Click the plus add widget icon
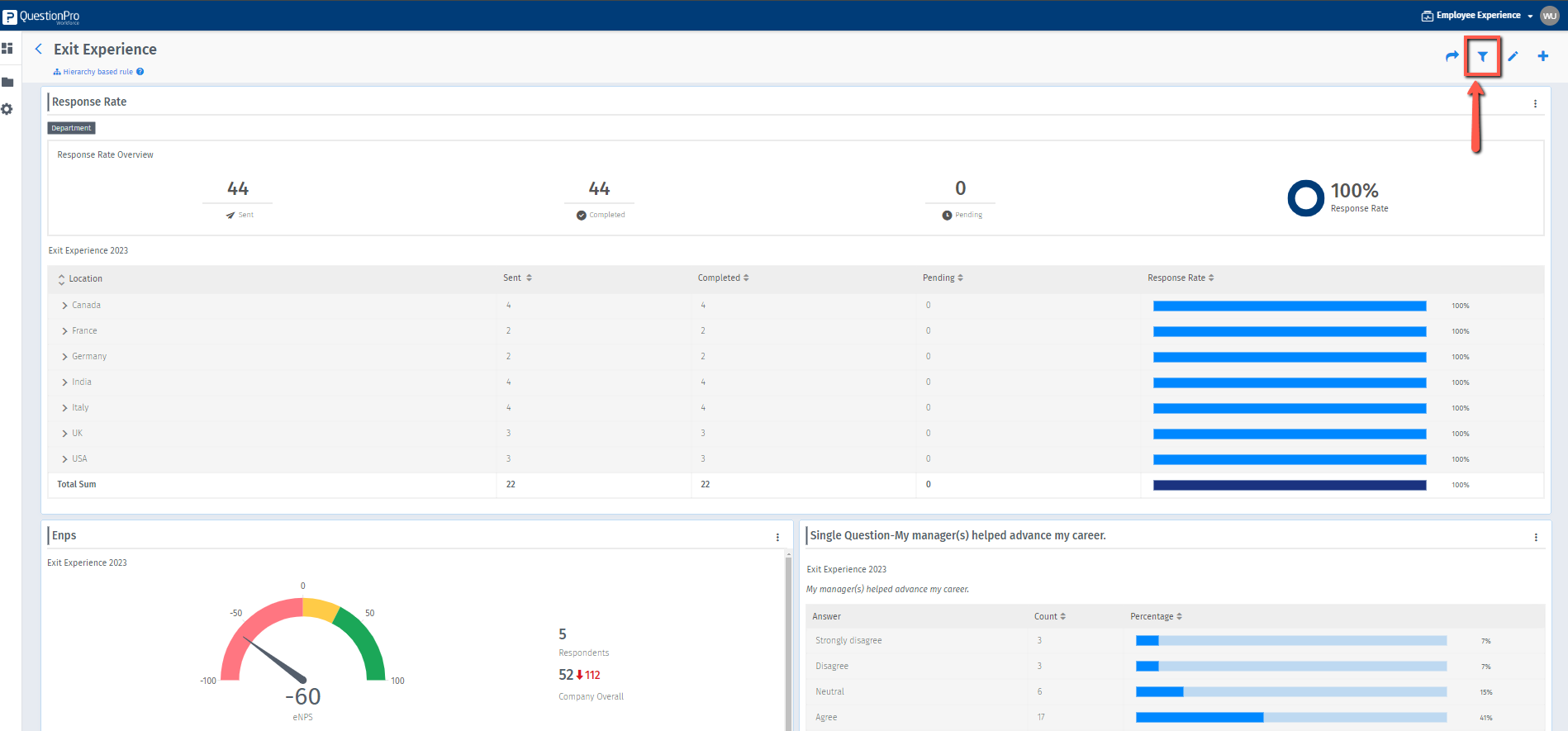 [x=1542, y=56]
